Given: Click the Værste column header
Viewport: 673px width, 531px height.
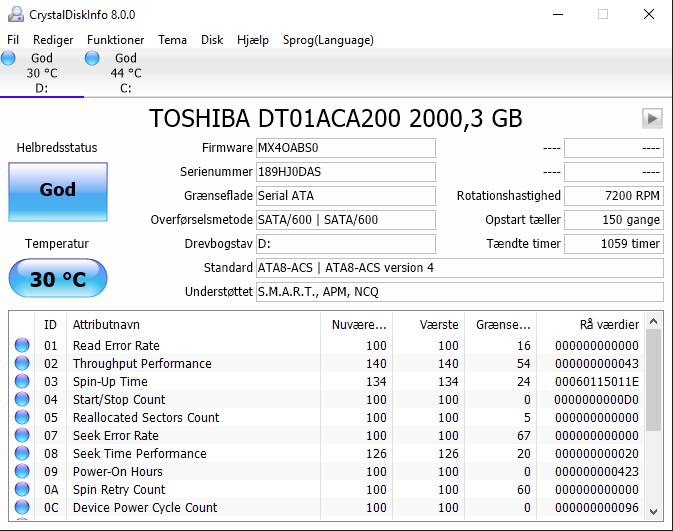Looking at the screenshot, I should (428, 325).
